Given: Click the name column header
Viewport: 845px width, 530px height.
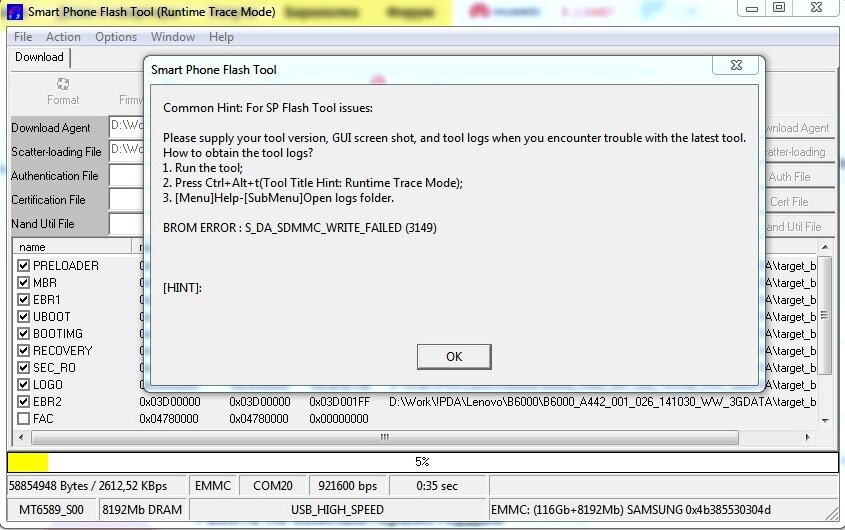Looking at the screenshot, I should tap(72, 247).
